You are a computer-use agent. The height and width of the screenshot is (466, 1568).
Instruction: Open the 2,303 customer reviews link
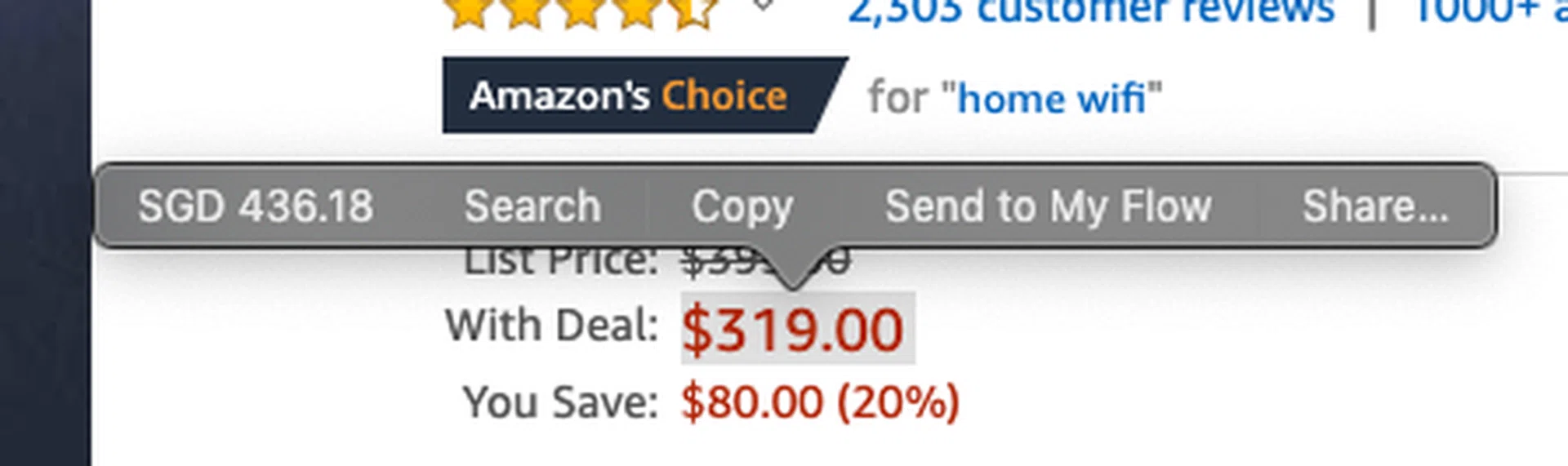coord(1091,11)
